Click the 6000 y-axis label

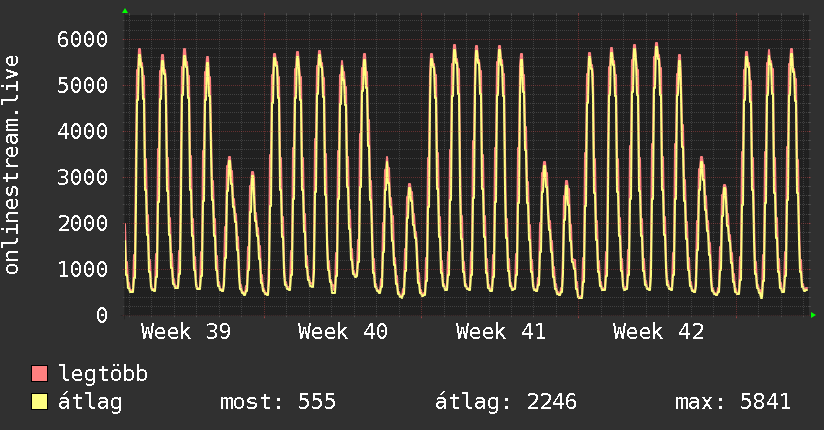coord(83,39)
